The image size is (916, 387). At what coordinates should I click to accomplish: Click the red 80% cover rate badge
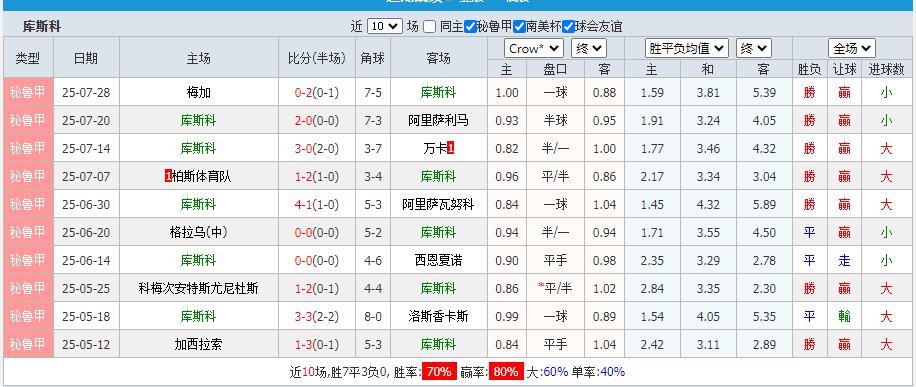tap(506, 372)
